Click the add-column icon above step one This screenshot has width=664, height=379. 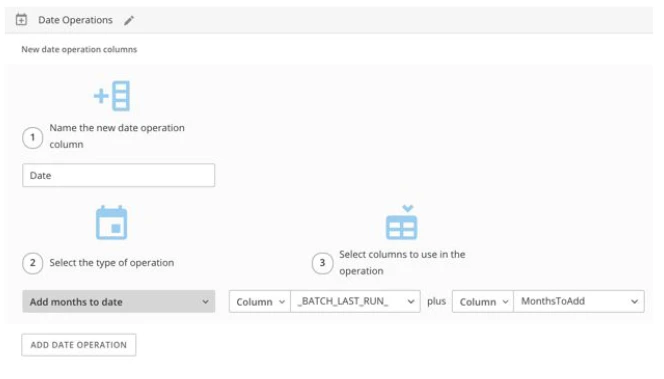click(112, 96)
